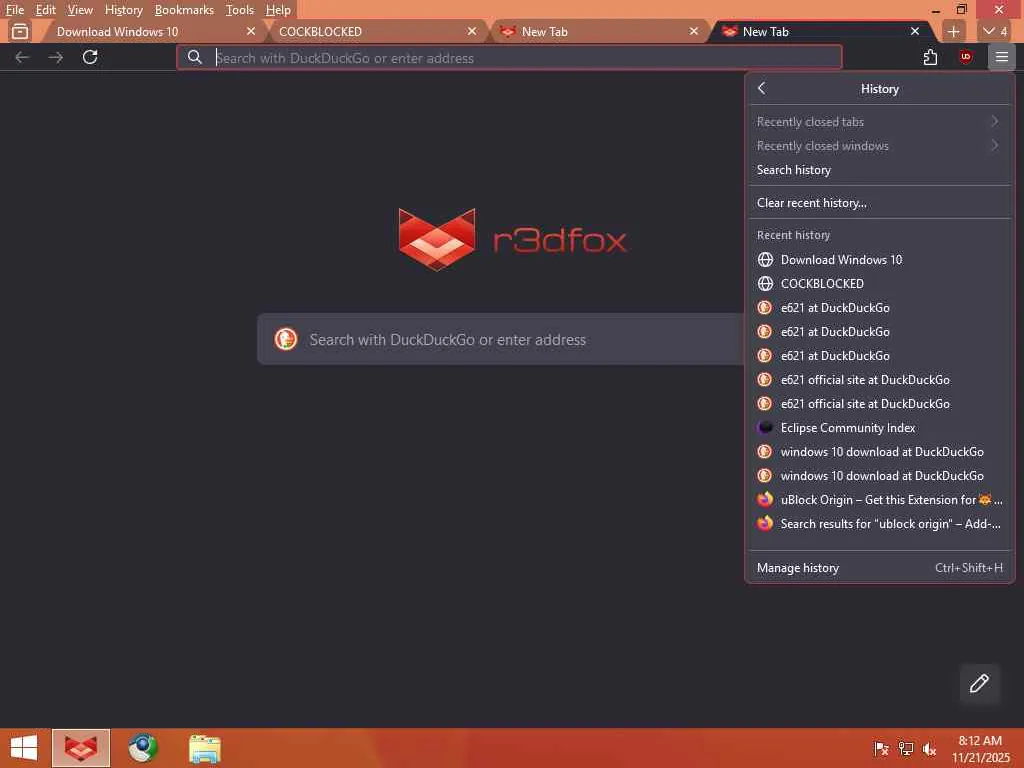Go forward with the forward arrow
The width and height of the screenshot is (1024, 768).
click(56, 57)
